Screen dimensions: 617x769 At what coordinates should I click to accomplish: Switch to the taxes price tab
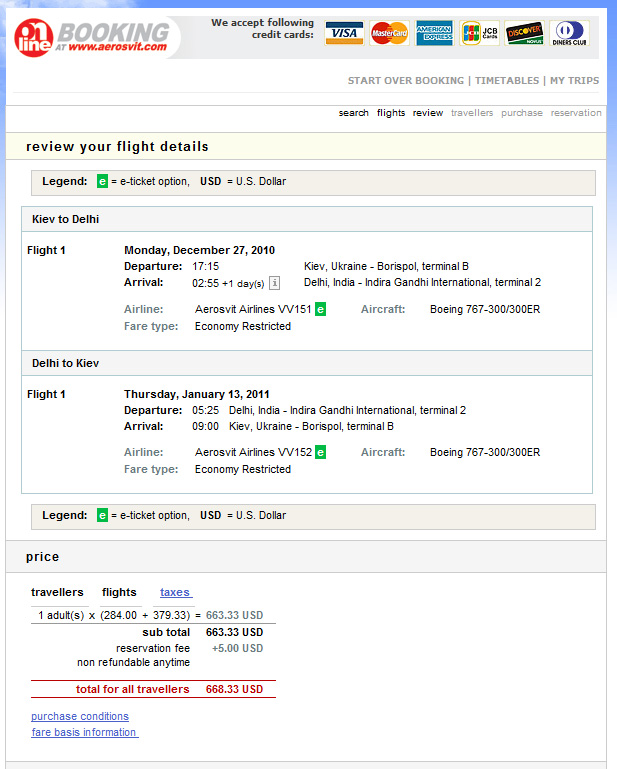[175, 592]
